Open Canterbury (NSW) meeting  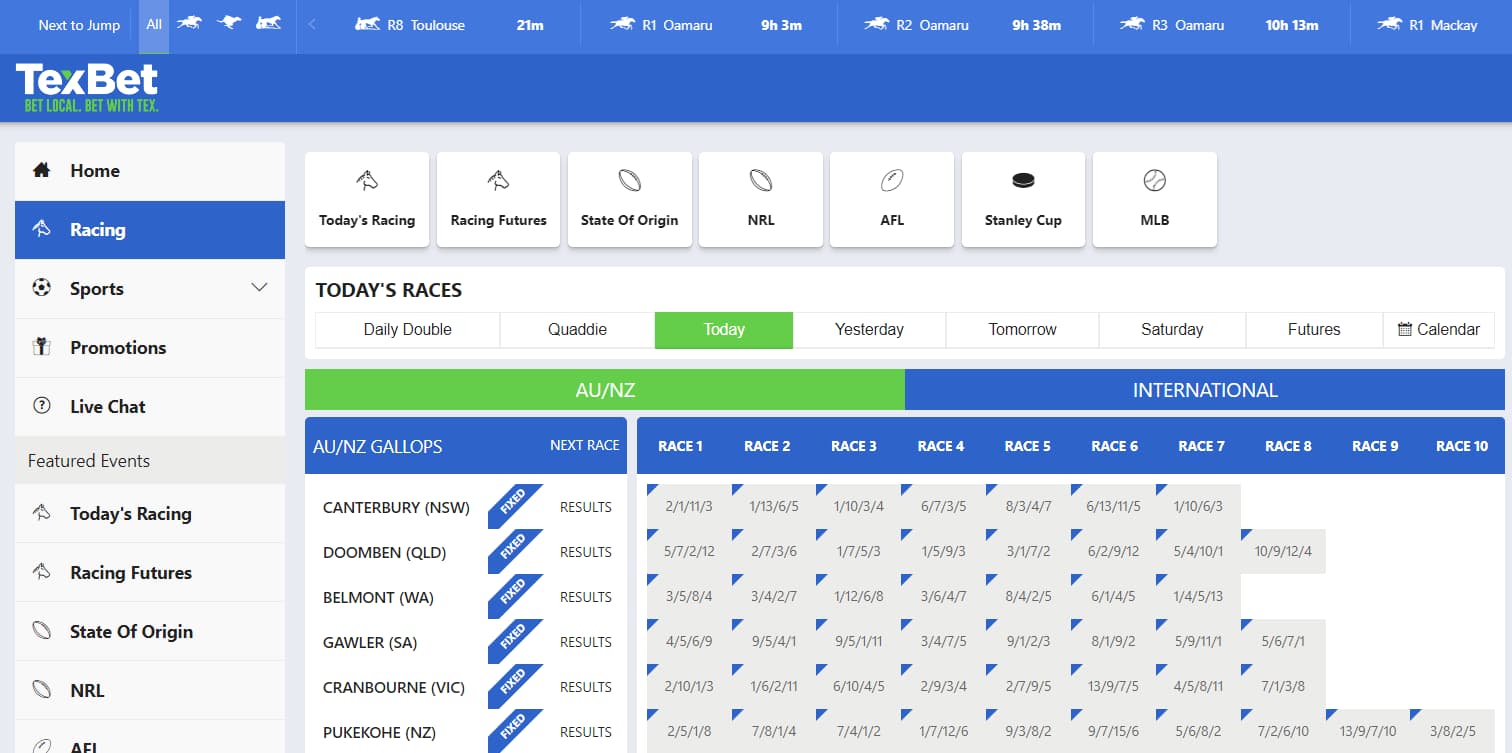(x=396, y=507)
